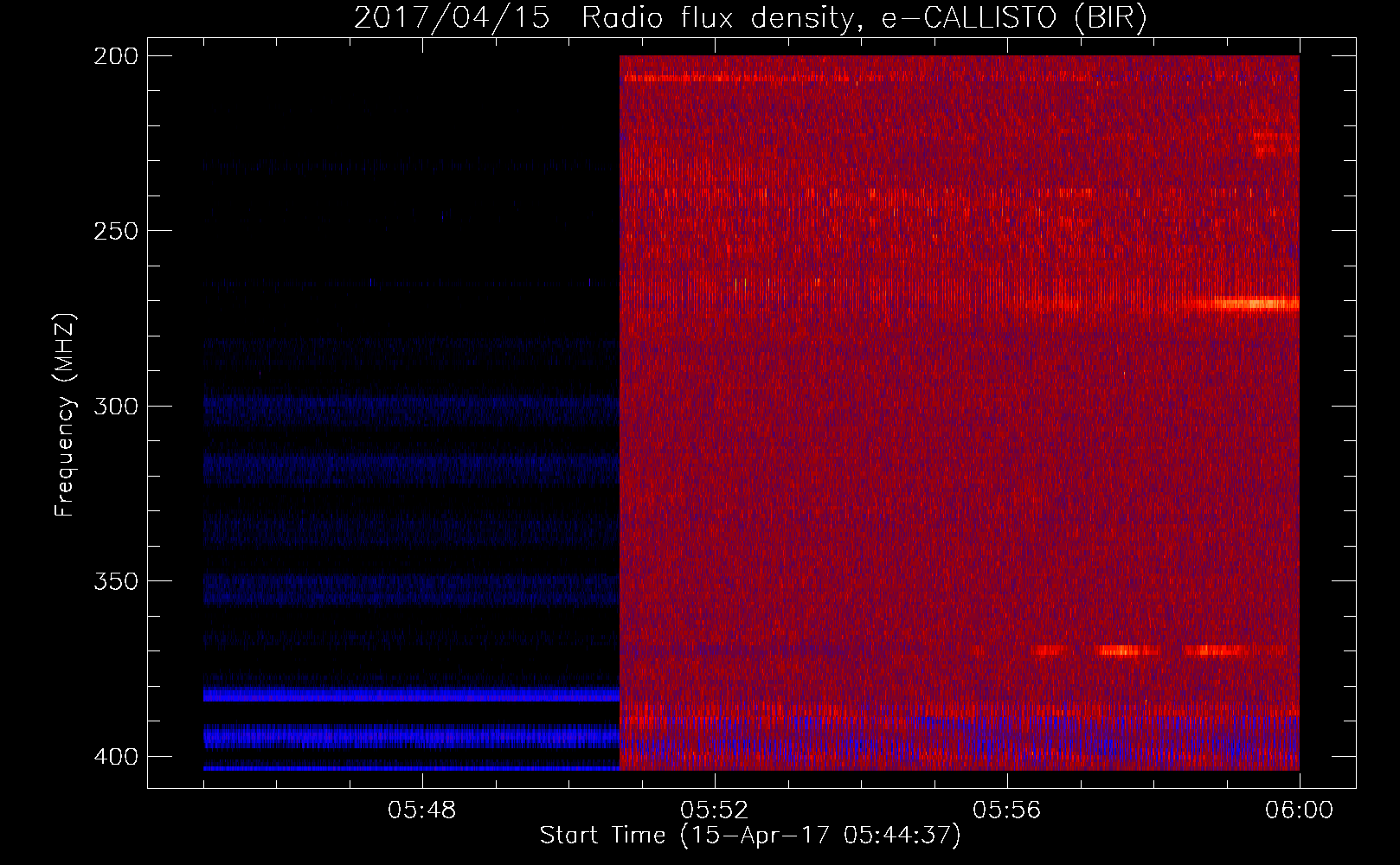Click the 05:48 time tick label

click(x=422, y=811)
